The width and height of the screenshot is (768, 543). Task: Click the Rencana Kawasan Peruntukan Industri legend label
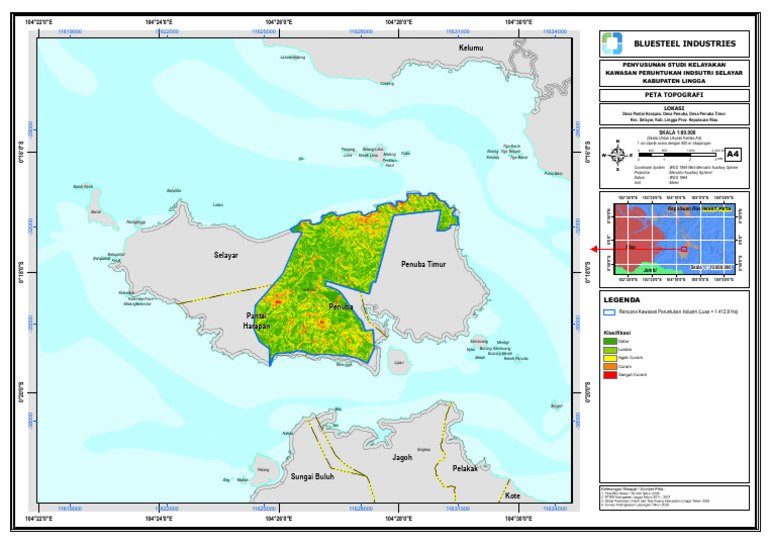coord(678,311)
